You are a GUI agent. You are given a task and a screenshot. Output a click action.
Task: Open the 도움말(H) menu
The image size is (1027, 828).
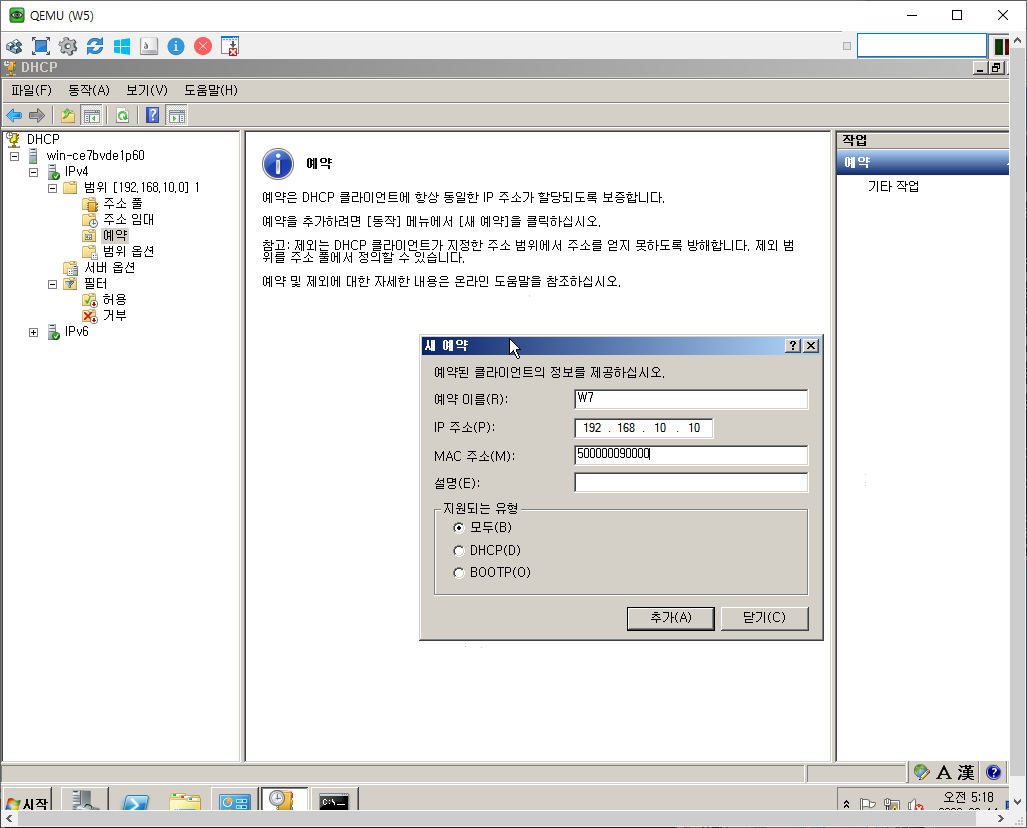211,90
